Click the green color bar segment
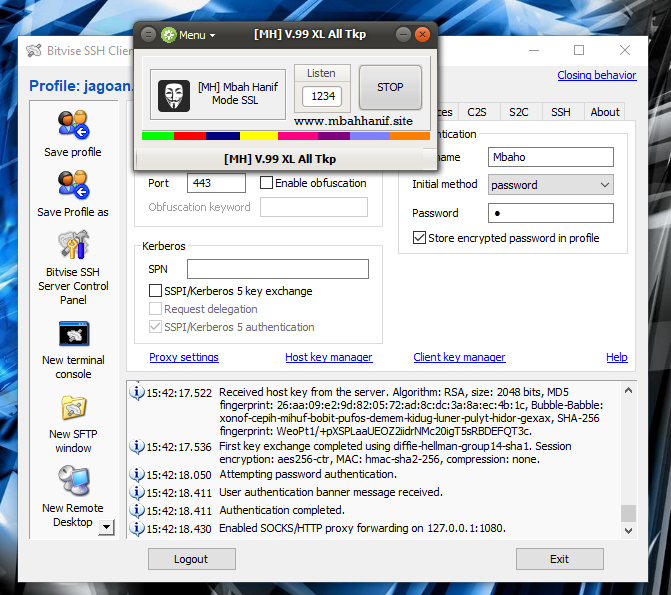Screen dimensions: 671x595 pos(158,136)
